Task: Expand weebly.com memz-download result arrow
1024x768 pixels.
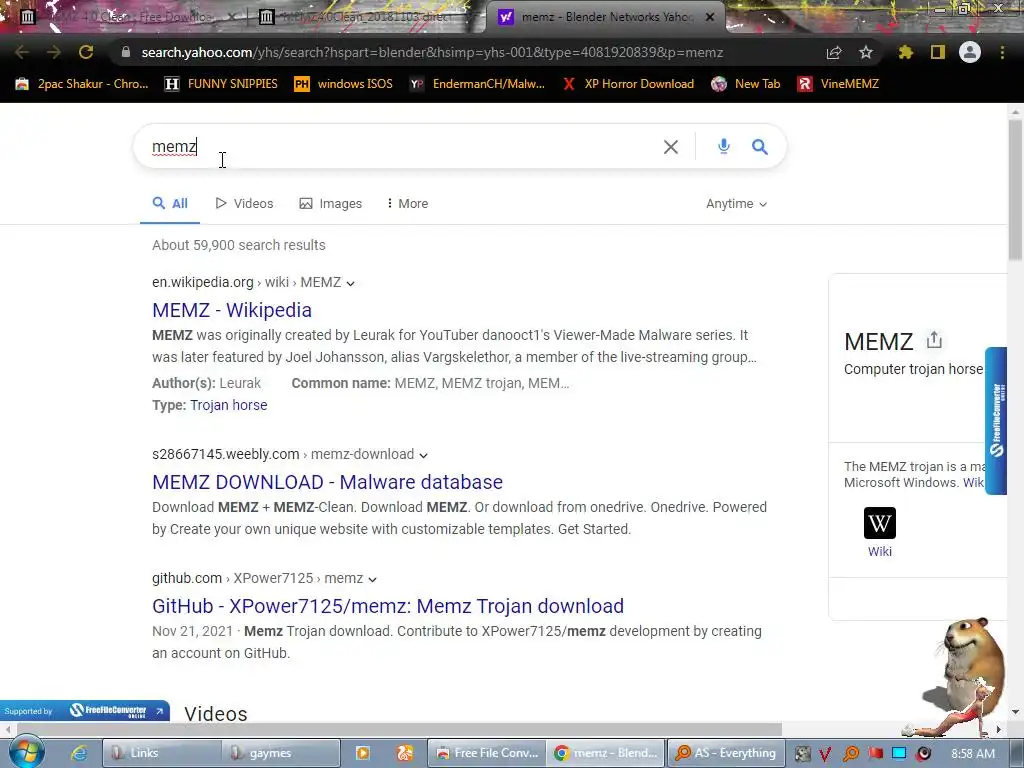Action: (x=423, y=455)
